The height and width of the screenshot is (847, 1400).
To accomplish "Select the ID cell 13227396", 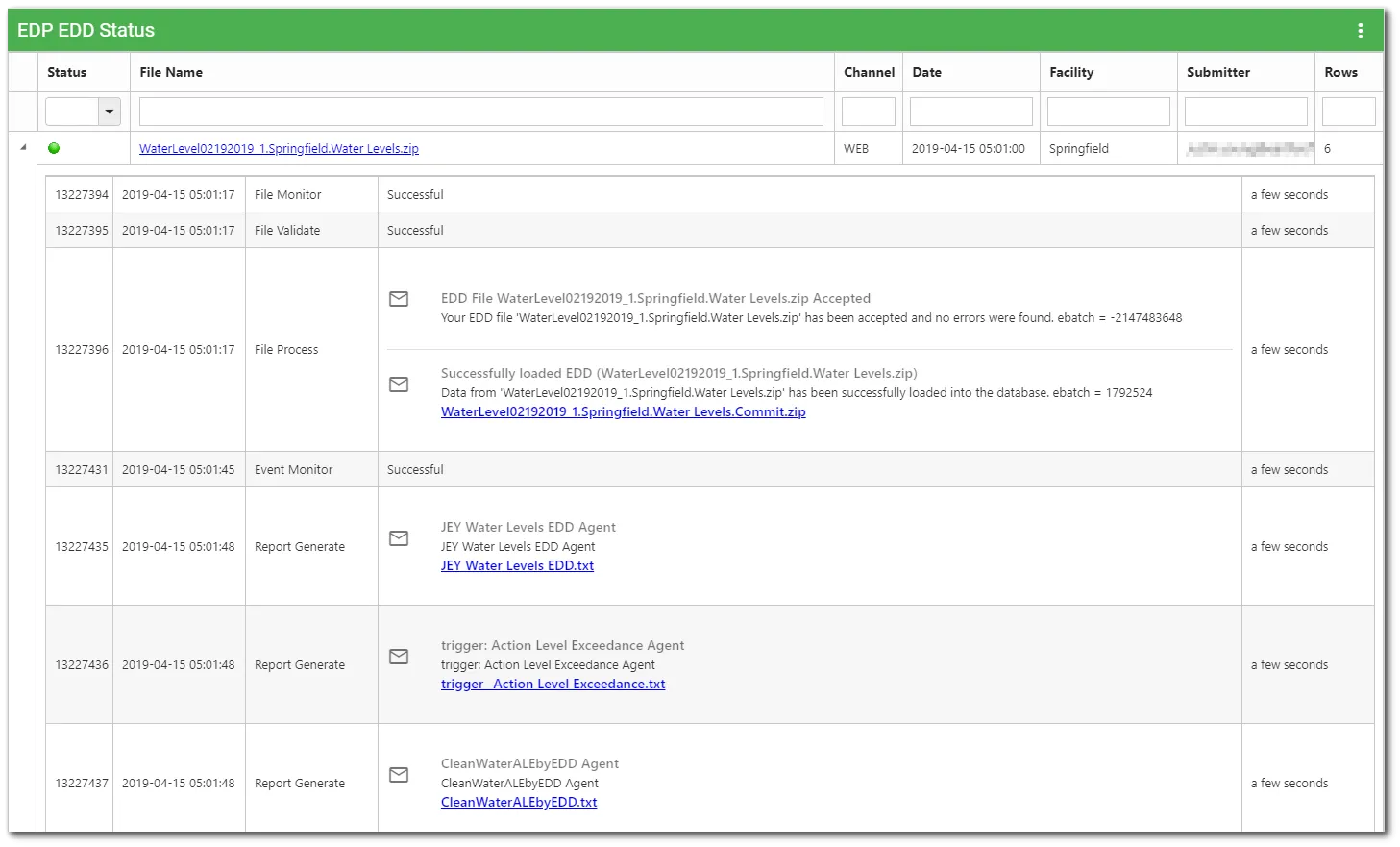I will point(82,349).
